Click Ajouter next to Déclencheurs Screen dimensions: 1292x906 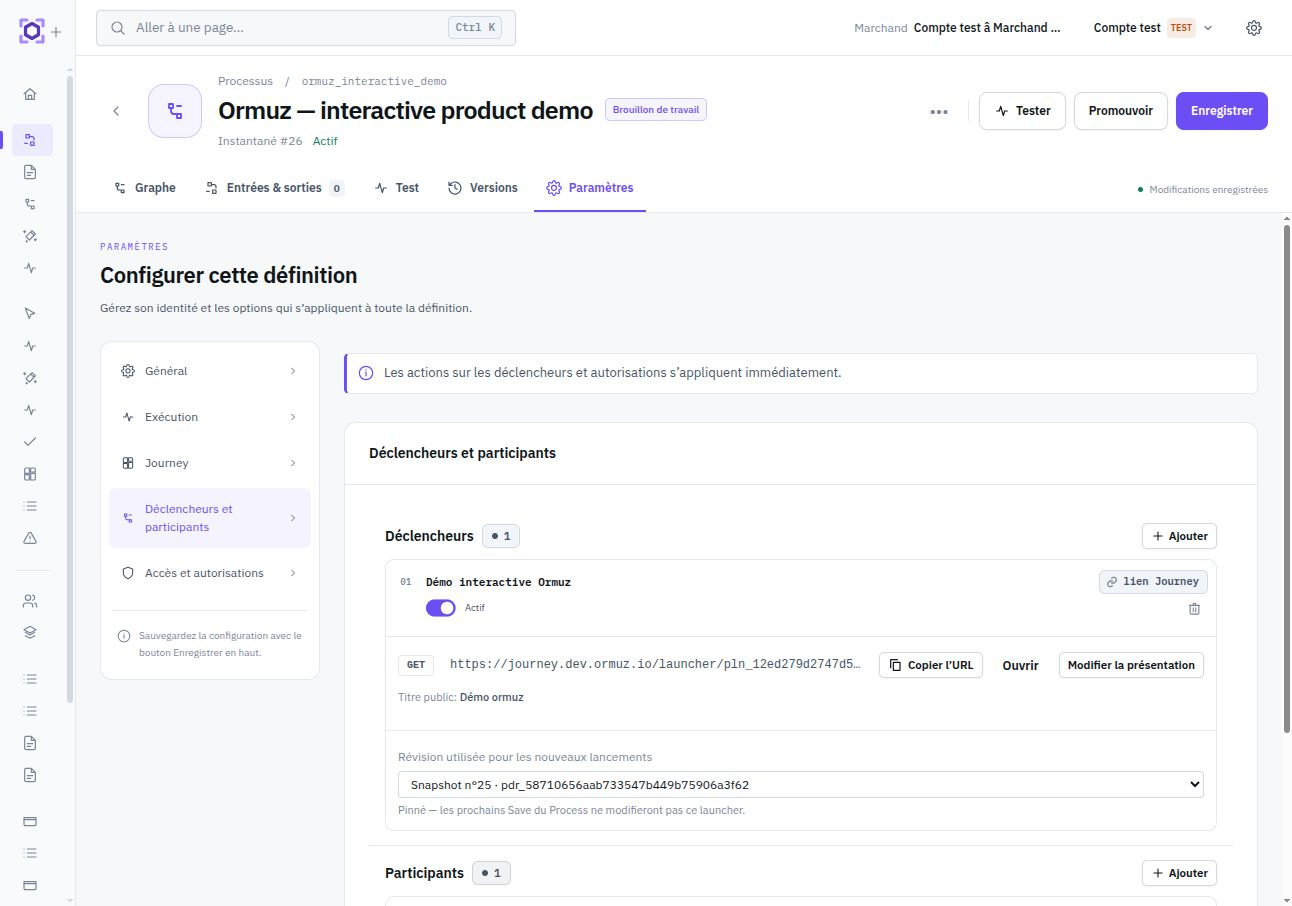pos(1179,536)
